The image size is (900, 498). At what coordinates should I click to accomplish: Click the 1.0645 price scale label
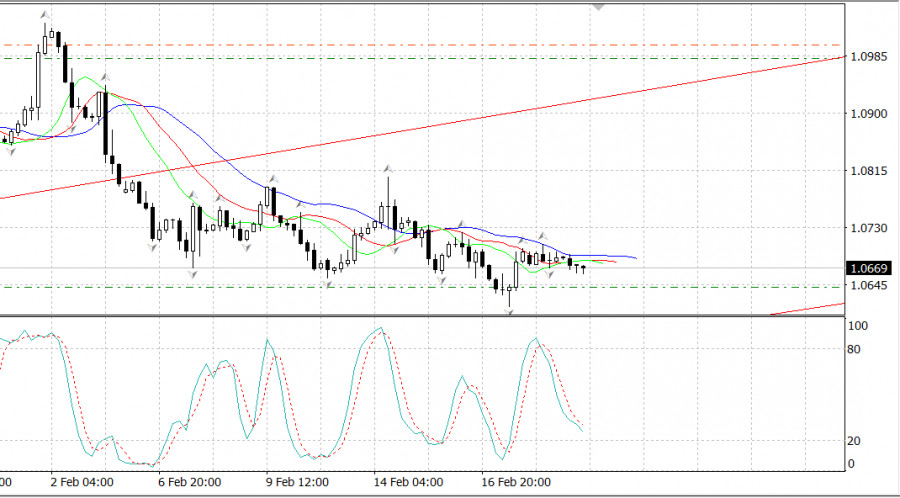pyautogui.click(x=868, y=287)
